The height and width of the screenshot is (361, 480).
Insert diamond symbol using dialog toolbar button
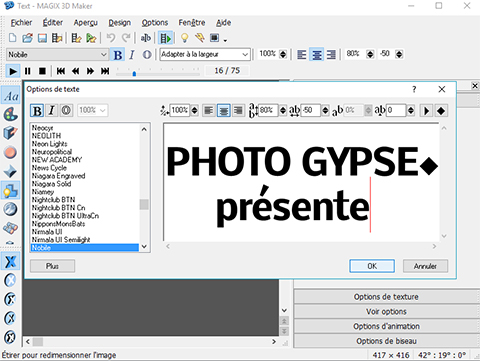(x=441, y=111)
